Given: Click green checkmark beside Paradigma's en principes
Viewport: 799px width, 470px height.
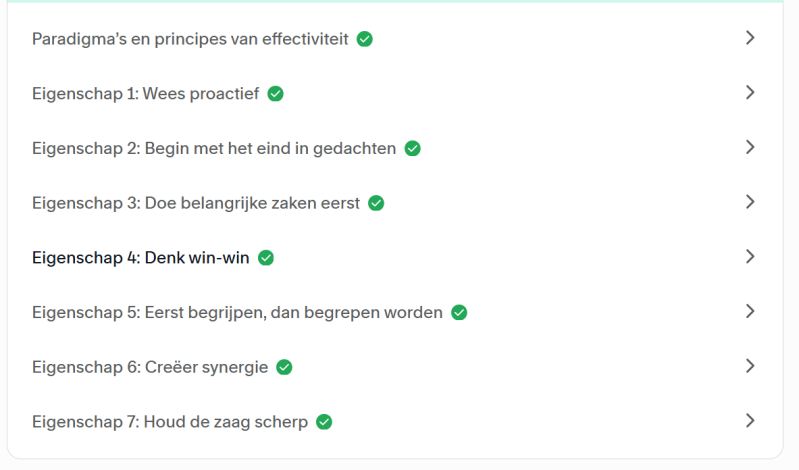Looking at the screenshot, I should (365, 39).
